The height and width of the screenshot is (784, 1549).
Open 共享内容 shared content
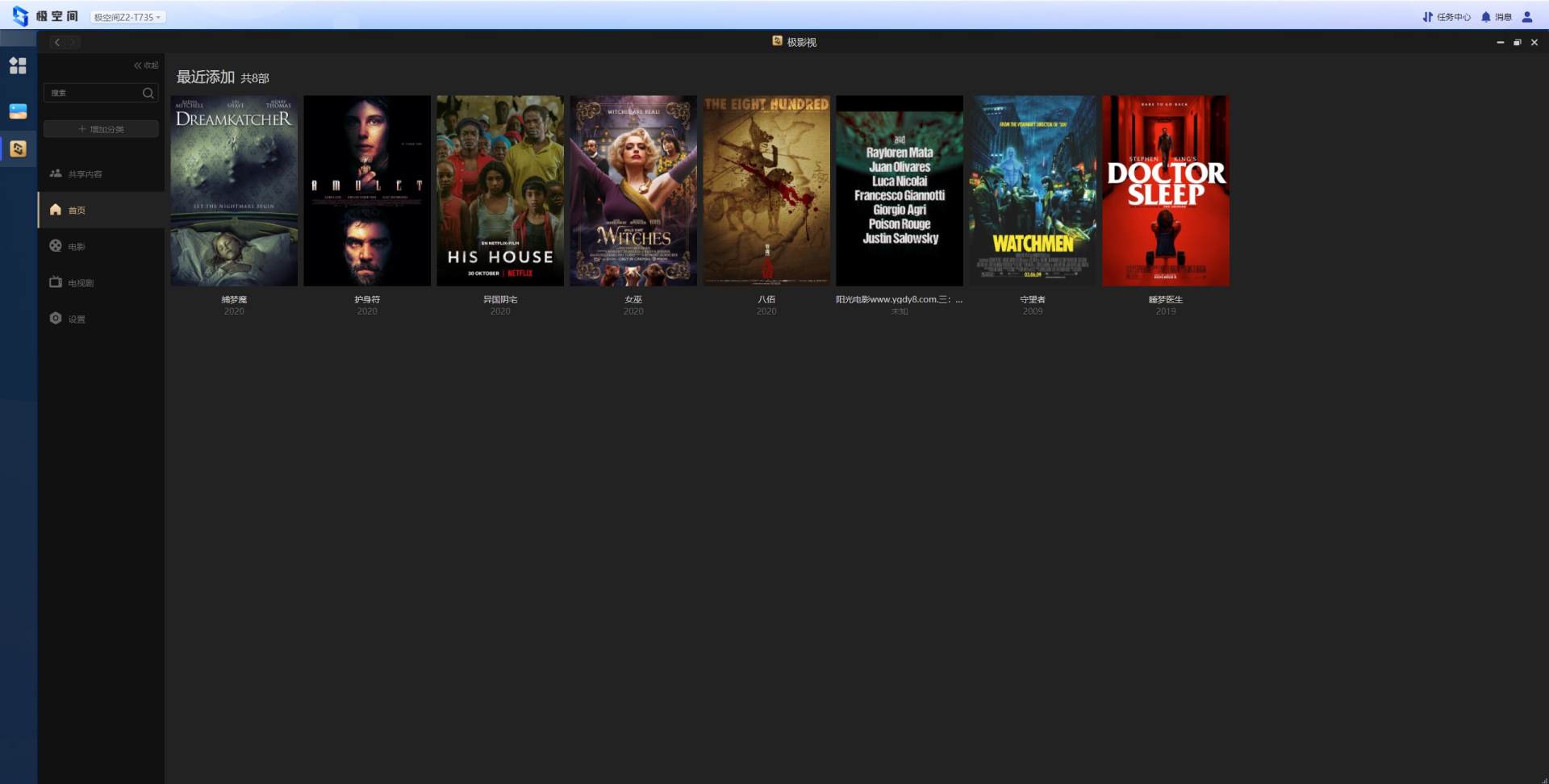[84, 174]
